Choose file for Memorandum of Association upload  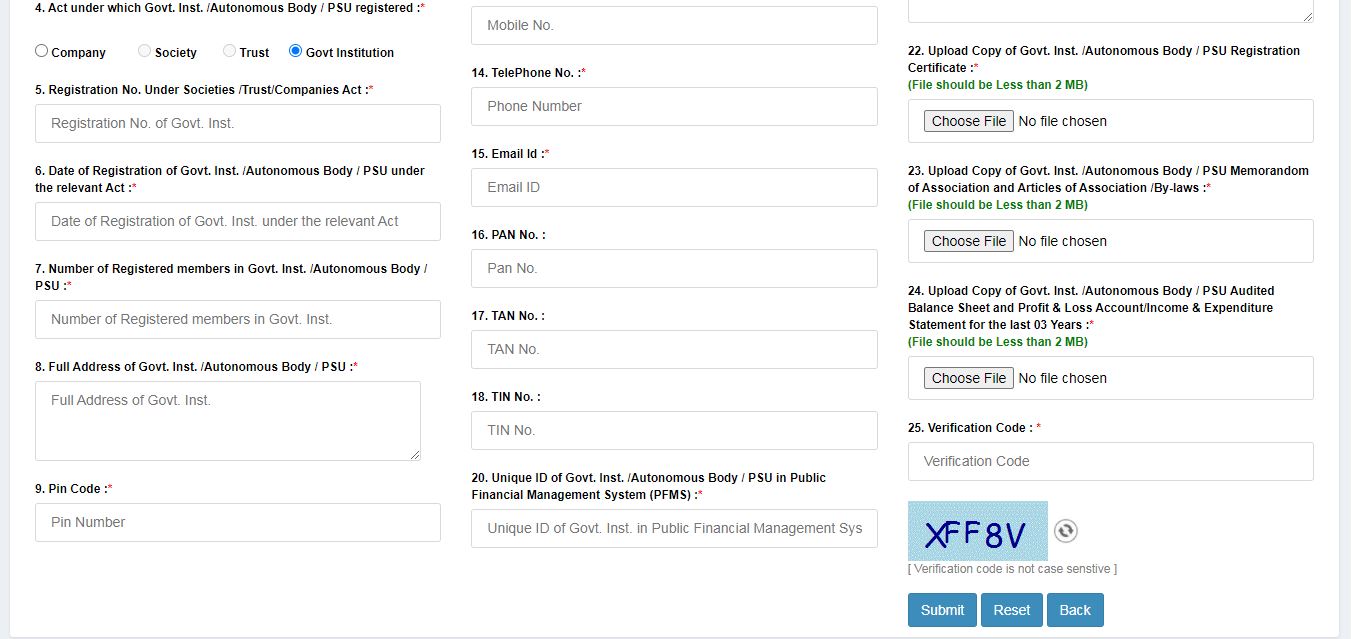968,241
